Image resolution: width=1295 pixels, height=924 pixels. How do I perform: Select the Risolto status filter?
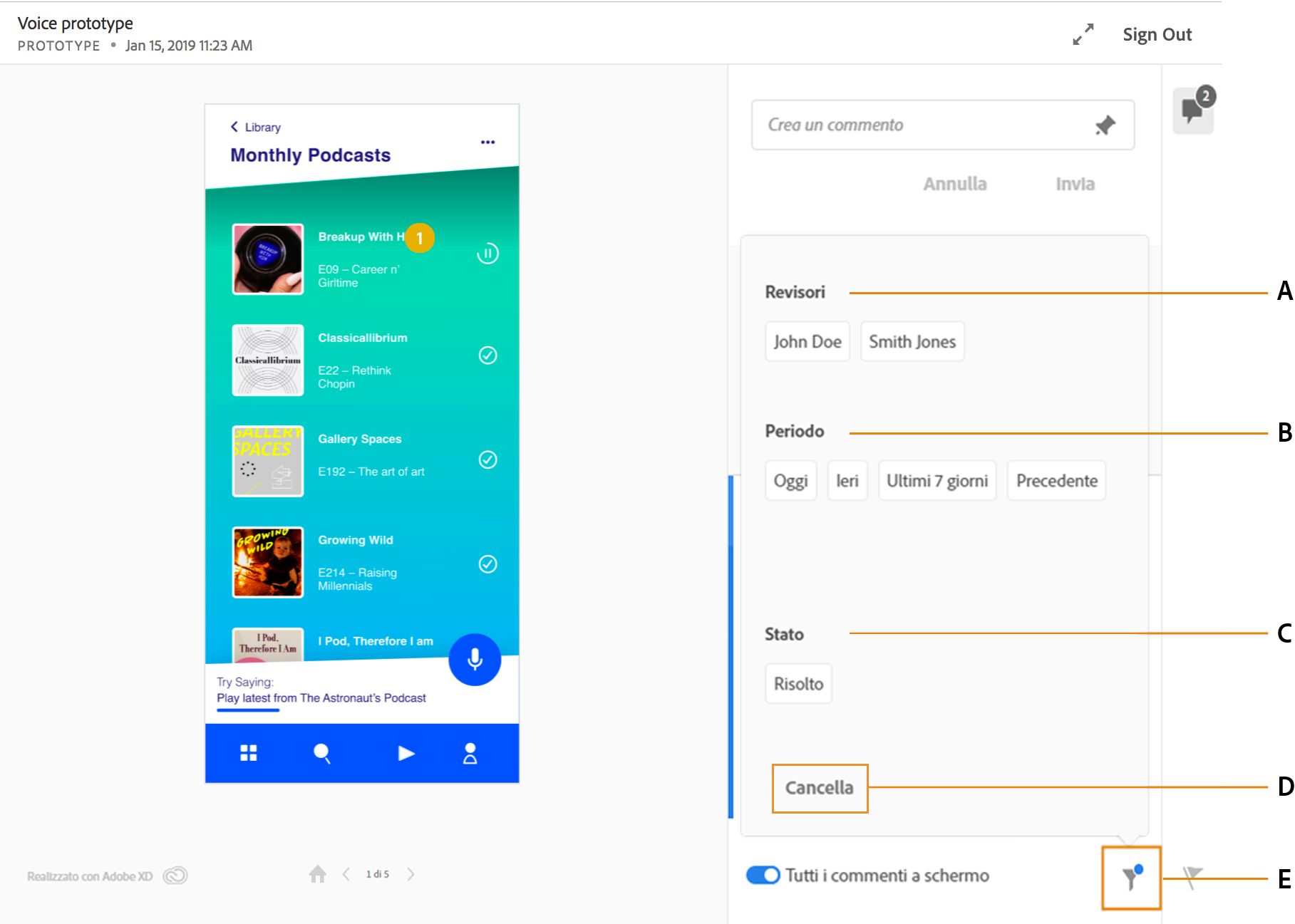(798, 683)
